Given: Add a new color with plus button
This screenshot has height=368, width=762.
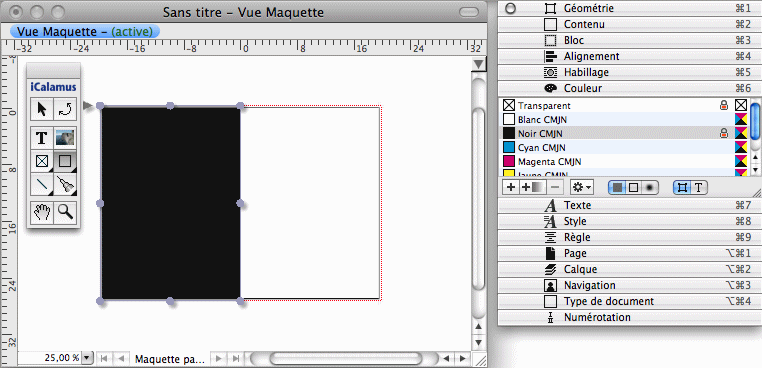Looking at the screenshot, I should [510, 187].
